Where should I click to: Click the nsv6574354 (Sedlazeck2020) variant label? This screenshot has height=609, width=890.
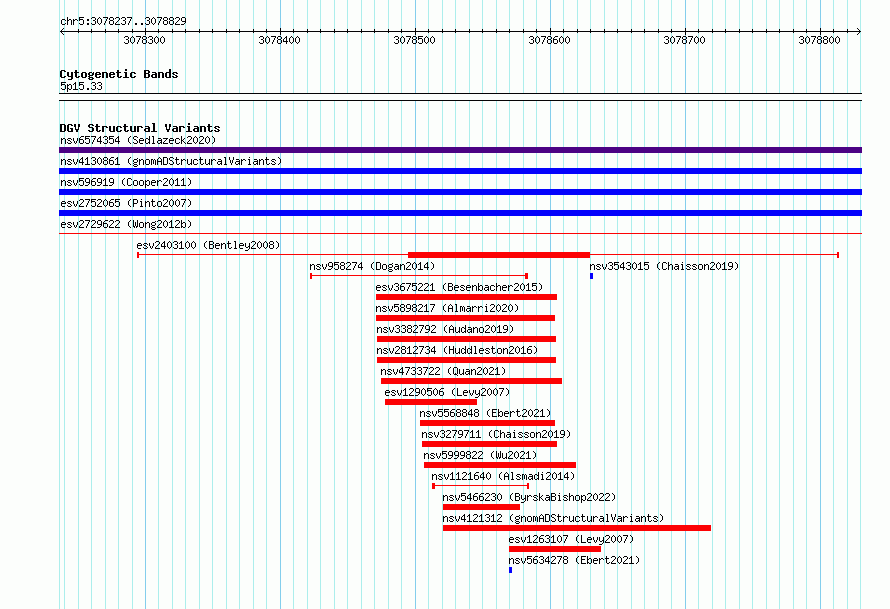coord(138,140)
